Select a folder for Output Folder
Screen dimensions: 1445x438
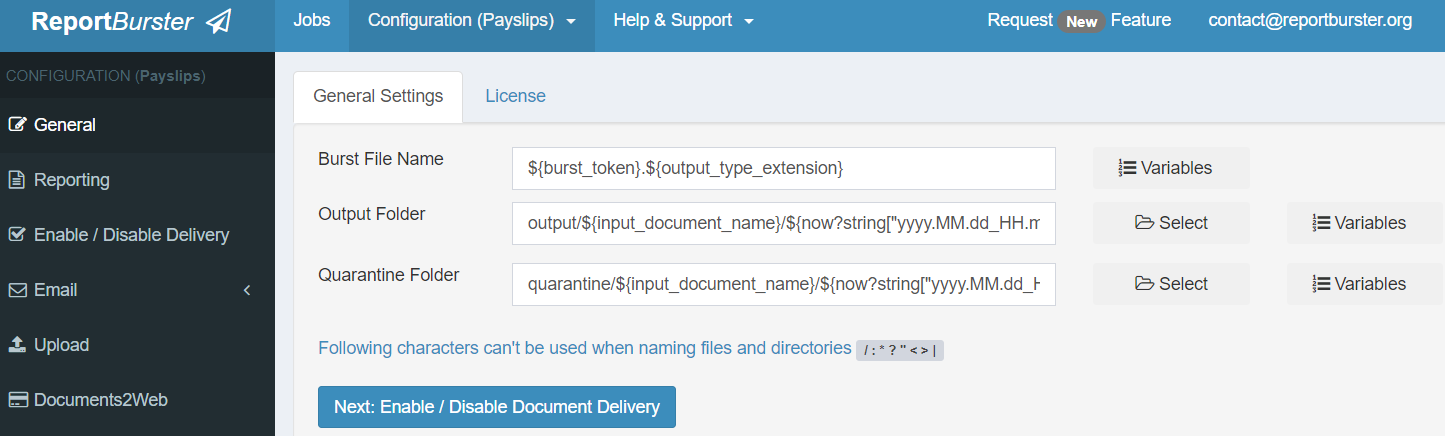[1170, 223]
